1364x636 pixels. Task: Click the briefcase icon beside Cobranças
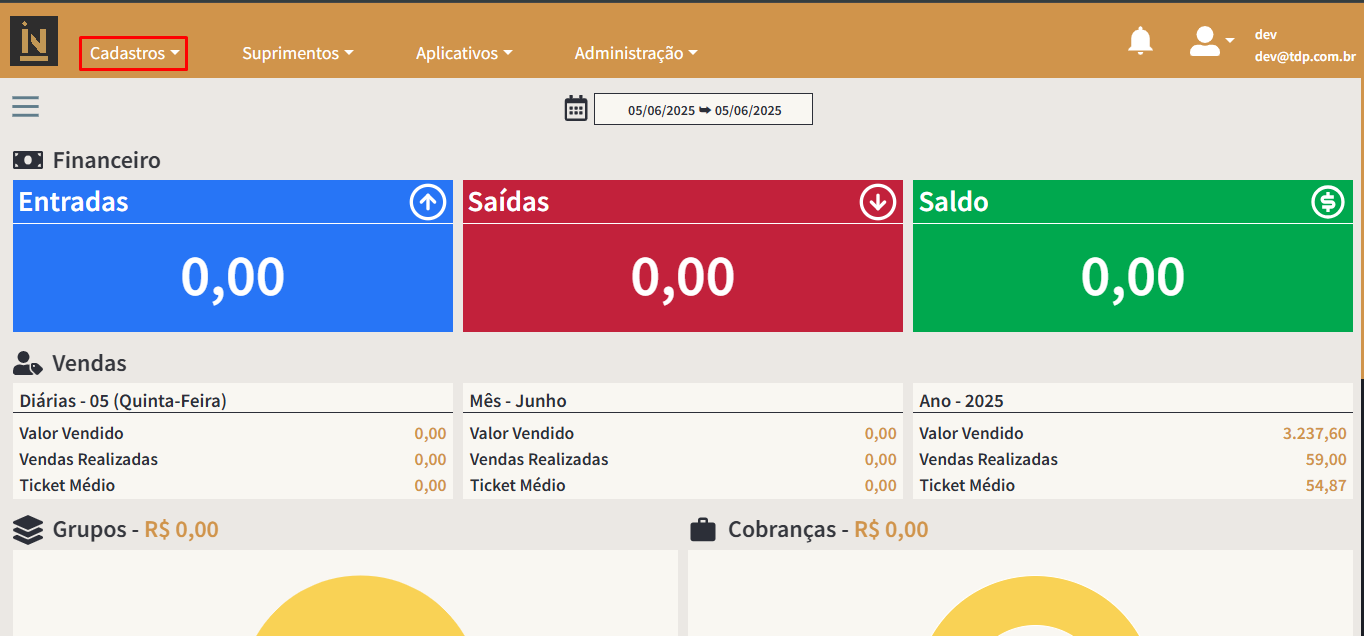point(703,530)
